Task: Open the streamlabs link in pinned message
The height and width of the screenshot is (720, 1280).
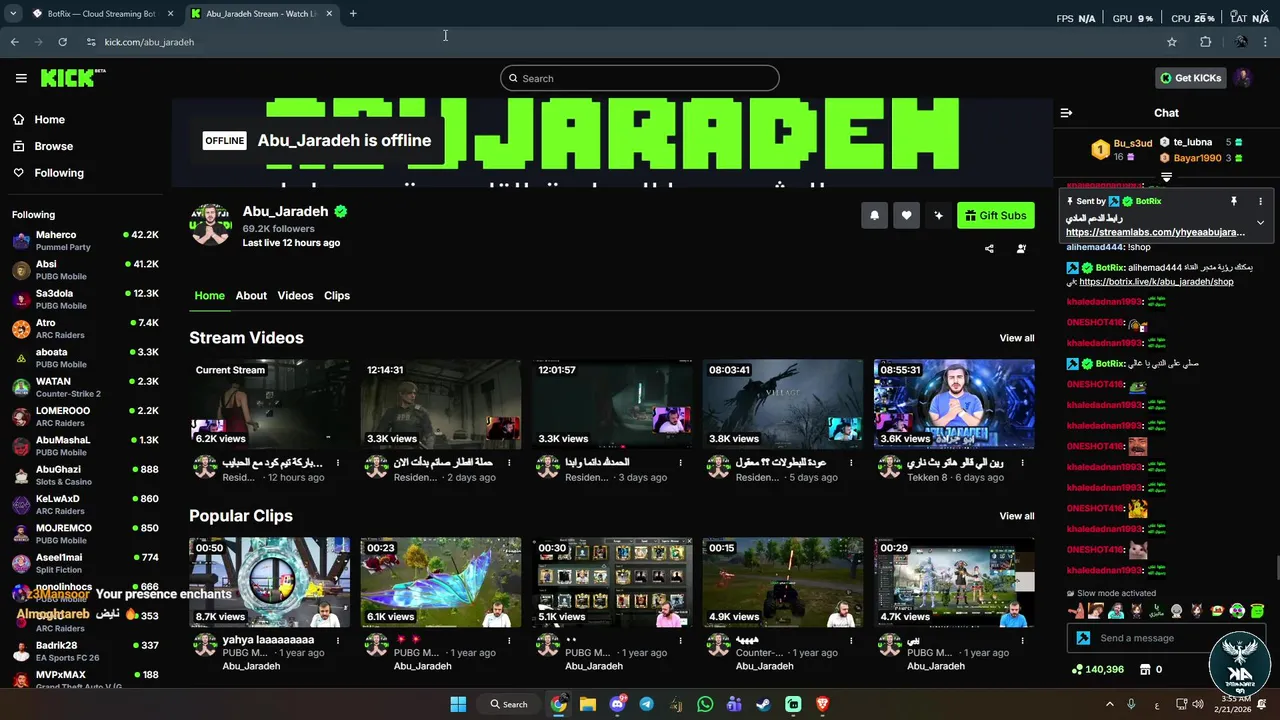Action: pos(1155,232)
